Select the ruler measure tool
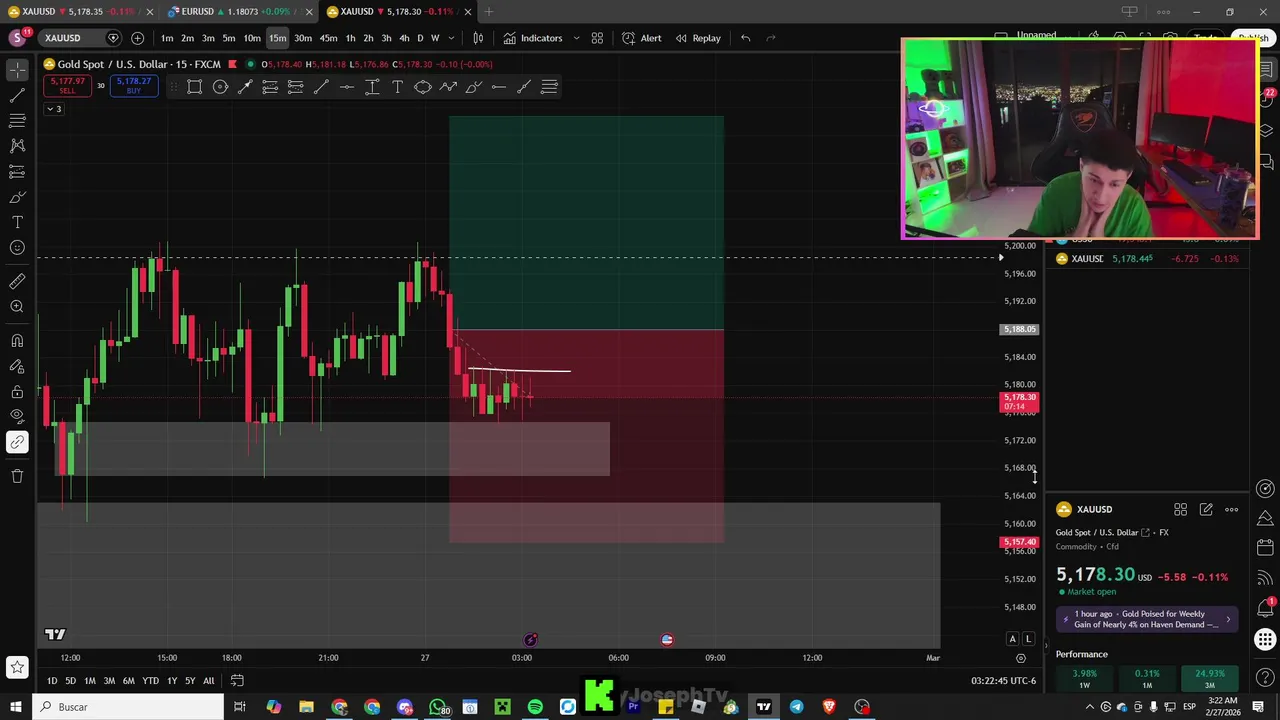This screenshot has width=1280, height=720. point(17,281)
